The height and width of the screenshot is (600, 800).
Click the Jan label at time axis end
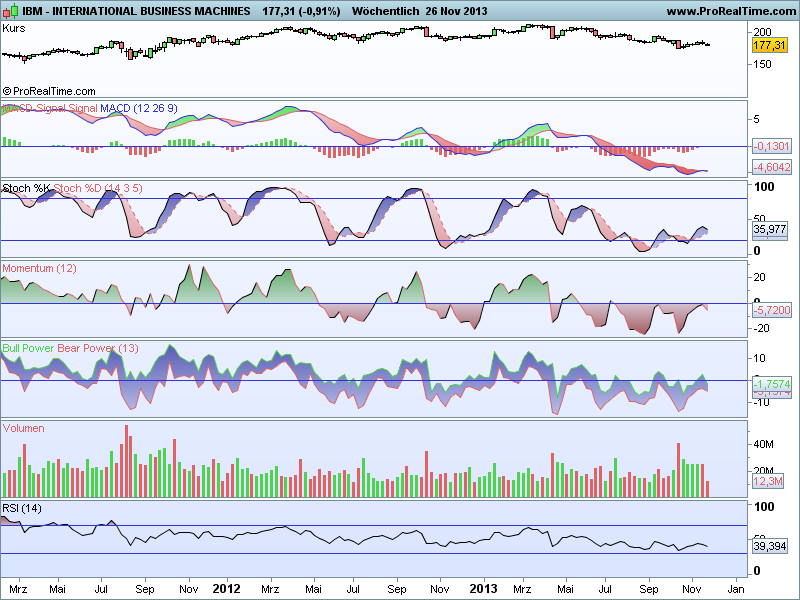tap(735, 589)
